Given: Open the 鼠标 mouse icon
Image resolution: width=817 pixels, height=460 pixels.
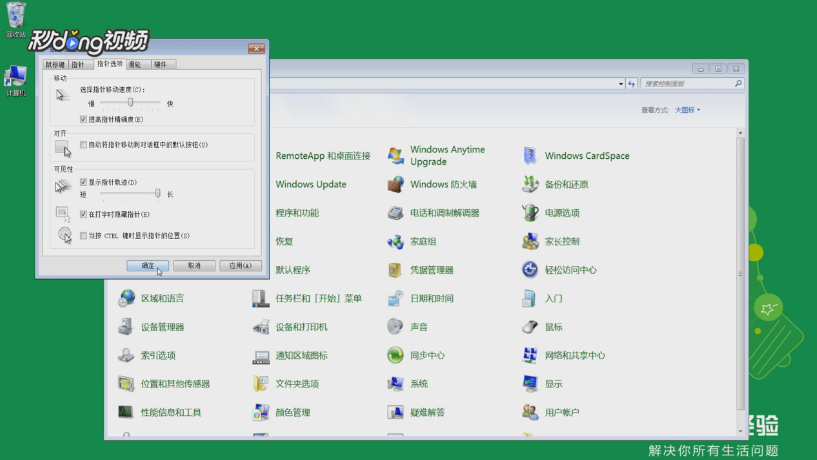Looking at the screenshot, I should click(530, 327).
